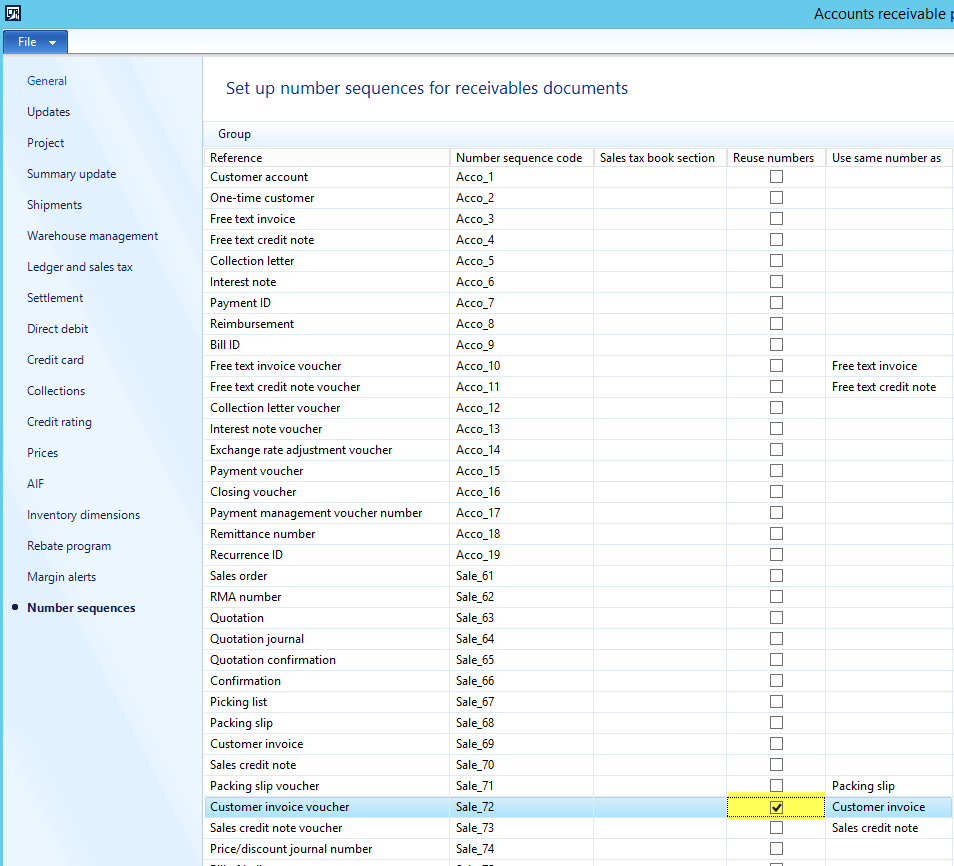The image size is (954, 866).
Task: Check Reuse numbers for Packing slip voucher
Action: pyautogui.click(x=776, y=786)
